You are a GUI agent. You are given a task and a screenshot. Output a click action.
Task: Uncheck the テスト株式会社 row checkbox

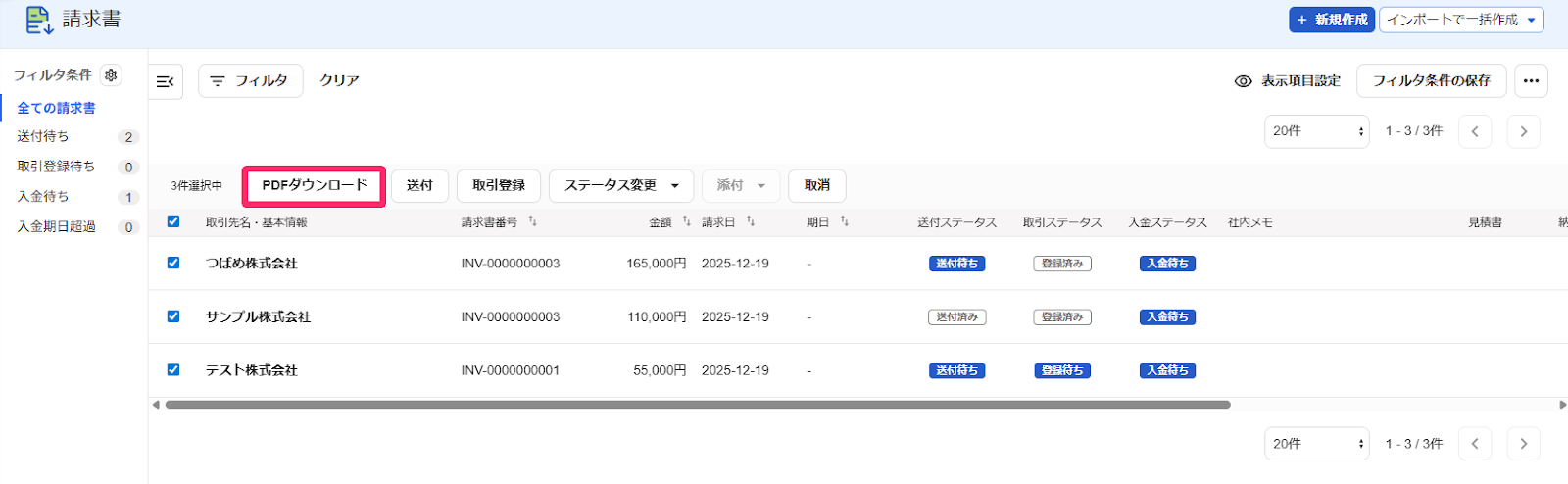(x=173, y=370)
